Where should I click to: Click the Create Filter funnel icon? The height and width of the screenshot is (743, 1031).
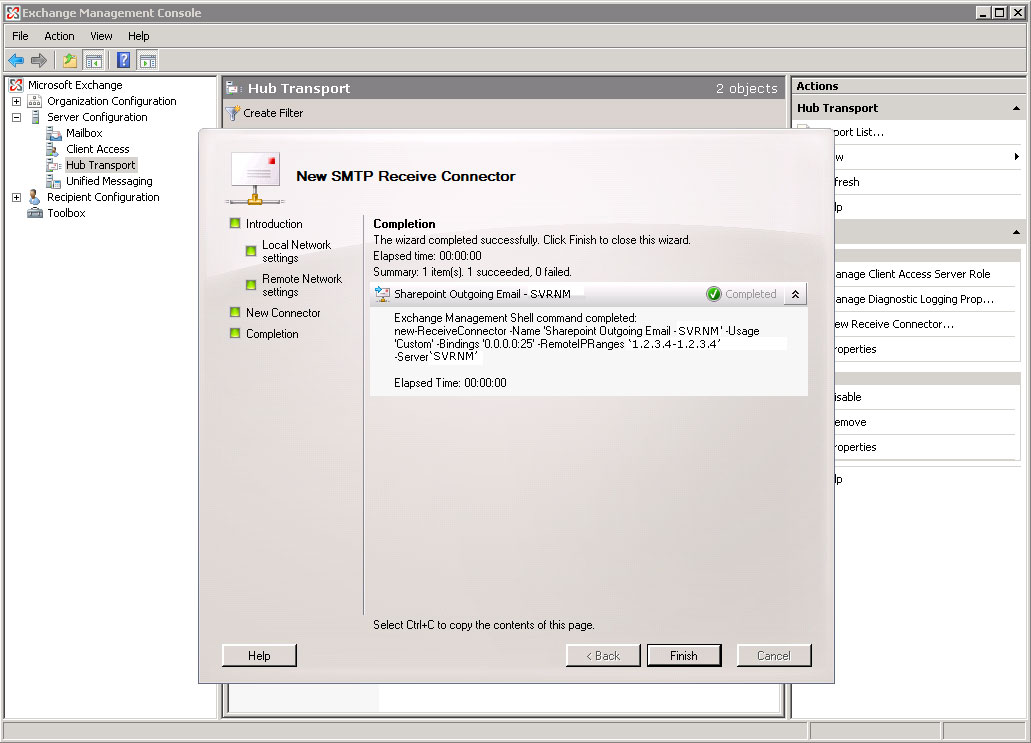(232, 113)
